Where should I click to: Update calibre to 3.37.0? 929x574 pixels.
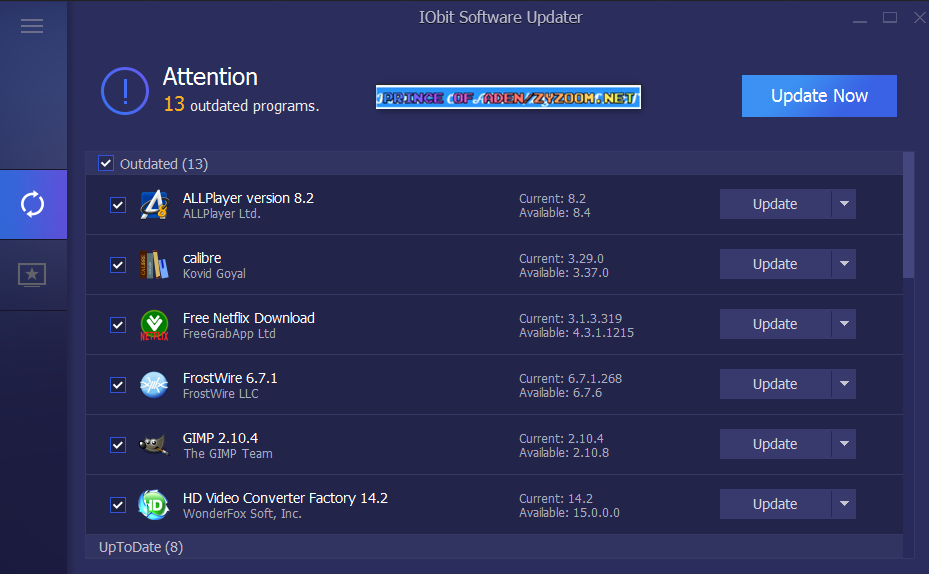775,264
